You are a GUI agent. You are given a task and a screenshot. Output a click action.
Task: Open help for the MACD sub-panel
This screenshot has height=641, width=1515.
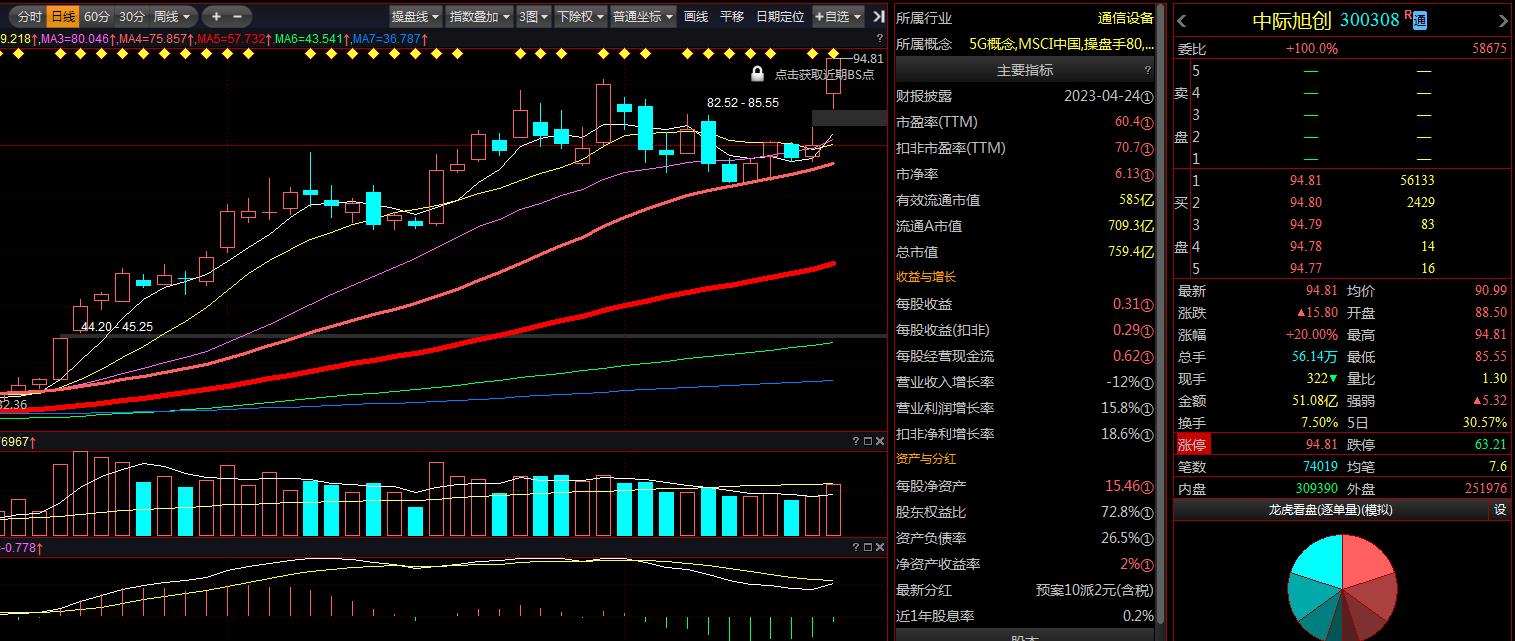point(855,547)
